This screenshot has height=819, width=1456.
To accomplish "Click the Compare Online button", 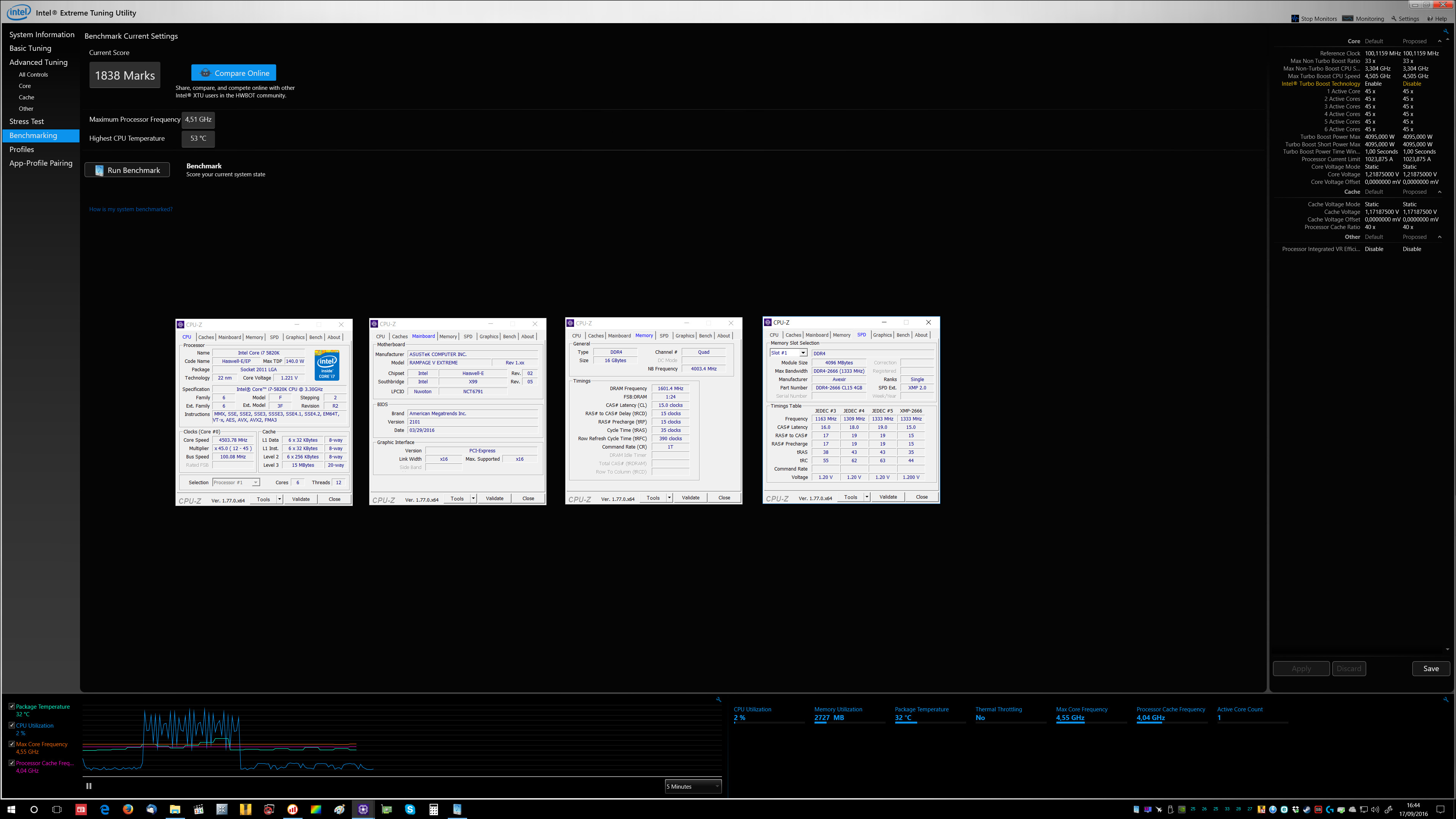I will (x=234, y=73).
